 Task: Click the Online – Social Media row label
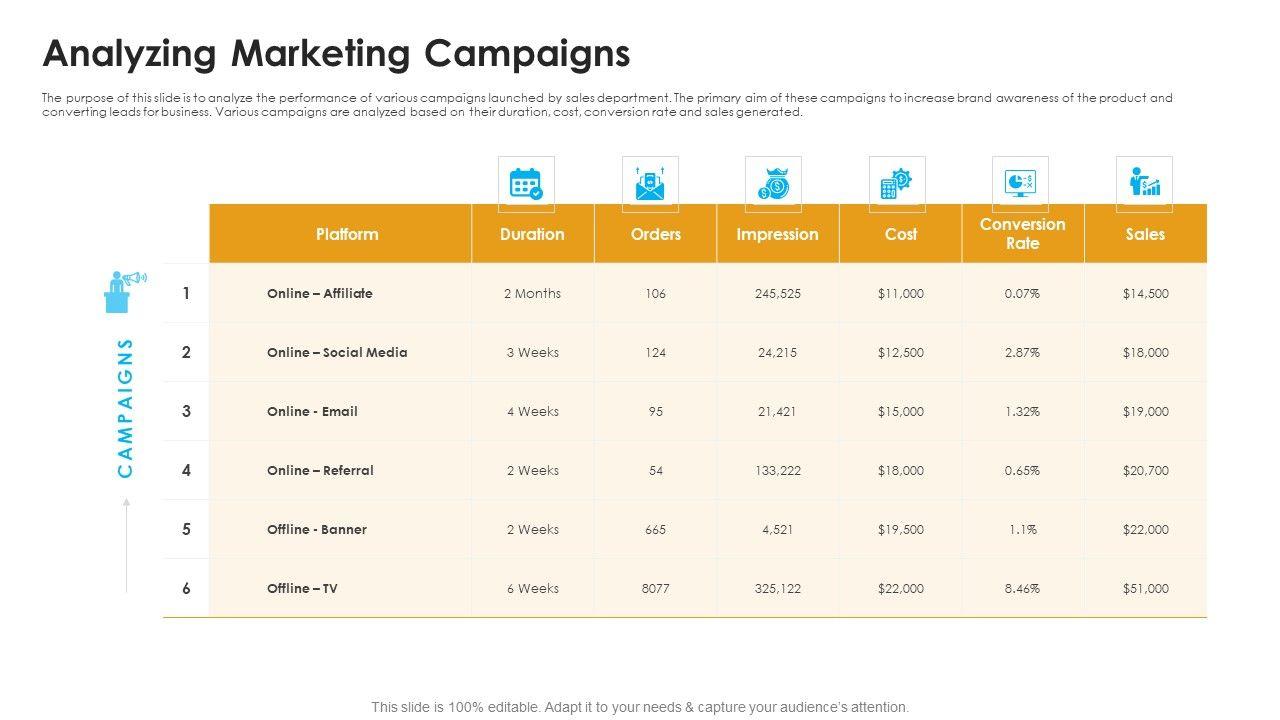pos(337,353)
